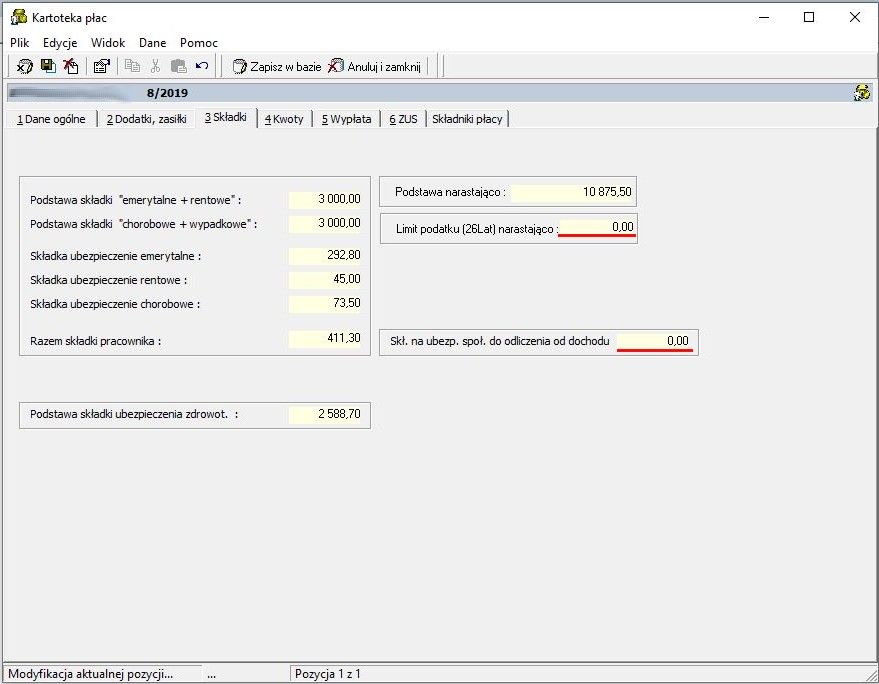The height and width of the screenshot is (684, 879).
Task: Click the document with red X icon
Action: (71, 66)
